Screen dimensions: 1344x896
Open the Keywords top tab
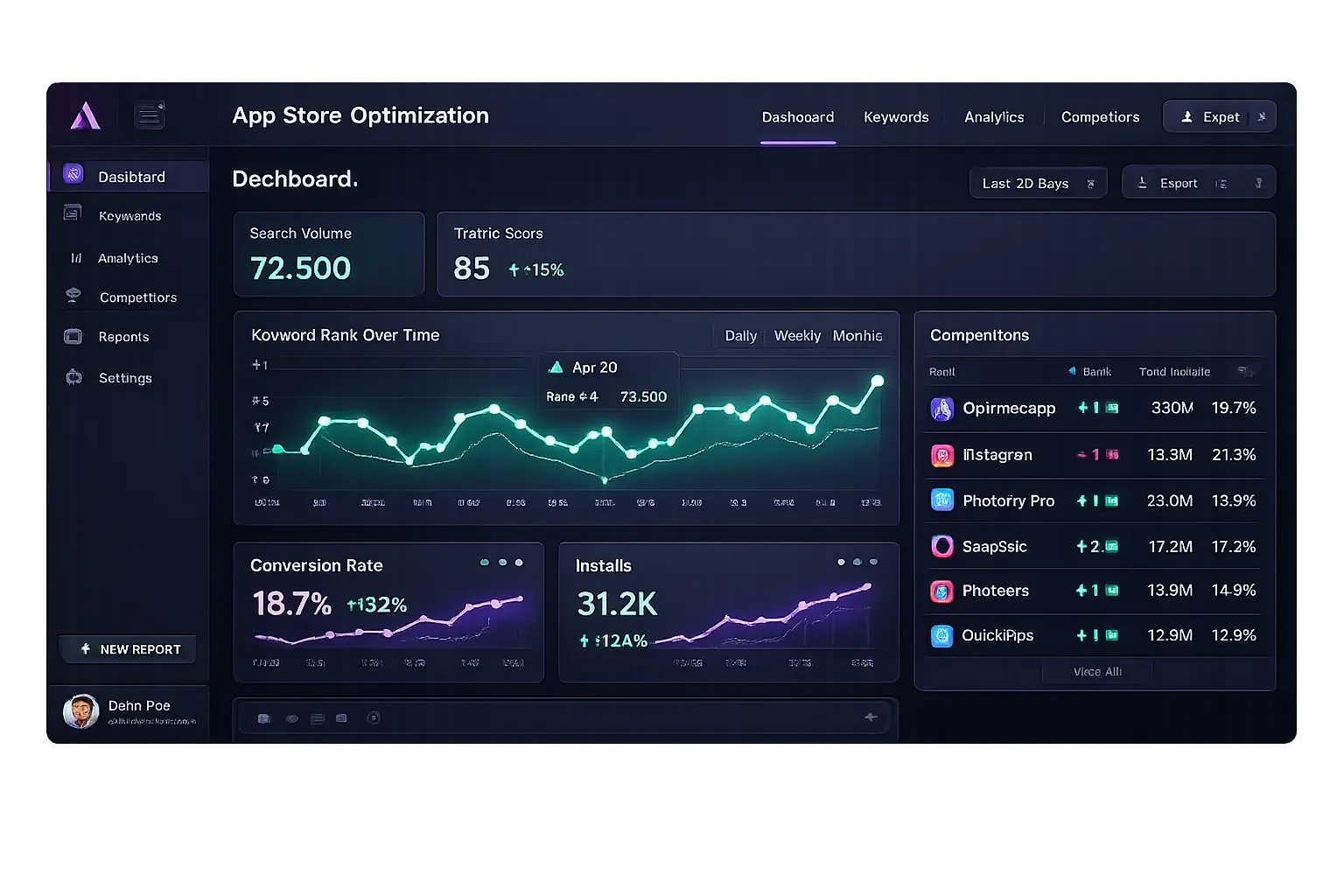(896, 117)
